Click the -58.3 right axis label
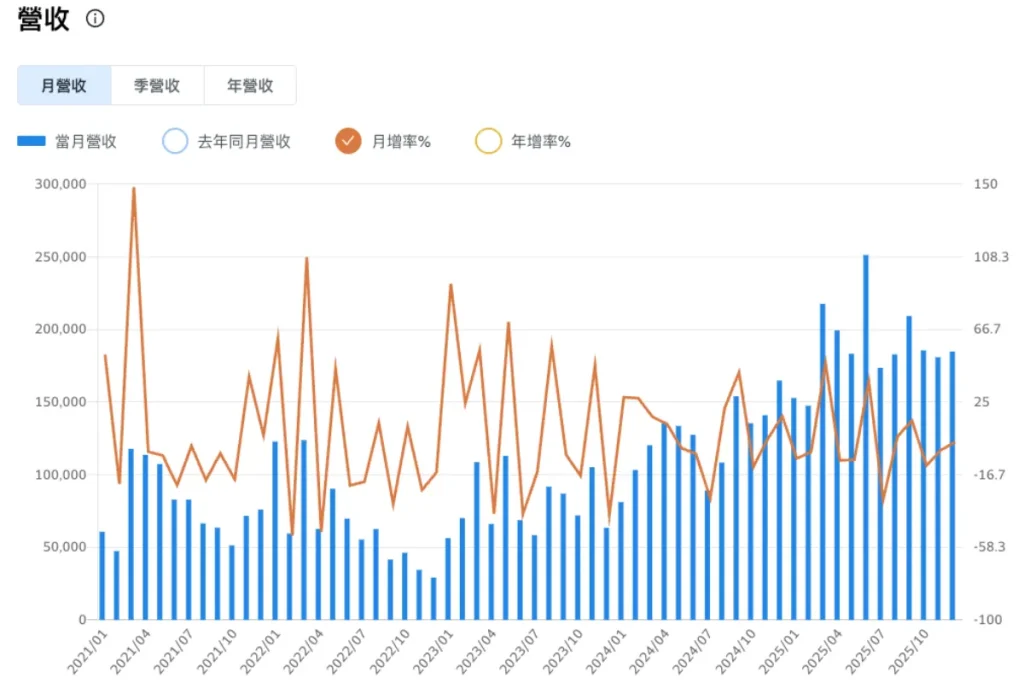This screenshot has height=683, width=1024. (989, 547)
